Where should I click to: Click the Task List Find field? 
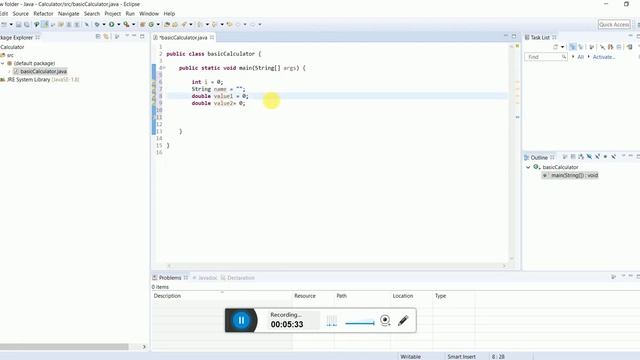point(546,57)
